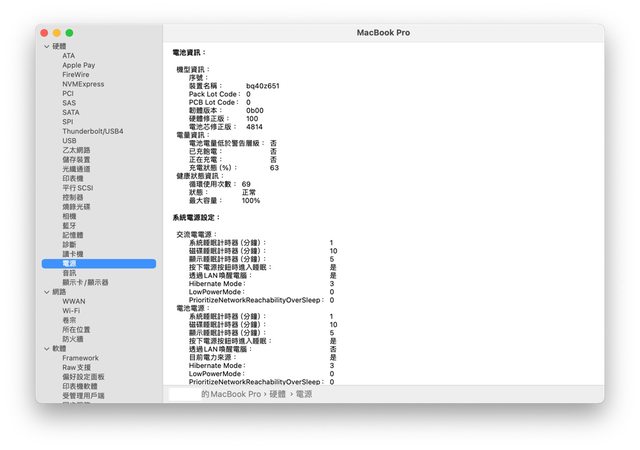This screenshot has width=640, height=450.
Task: Select 讀卡機 in the sidebar
Action: tap(73, 254)
